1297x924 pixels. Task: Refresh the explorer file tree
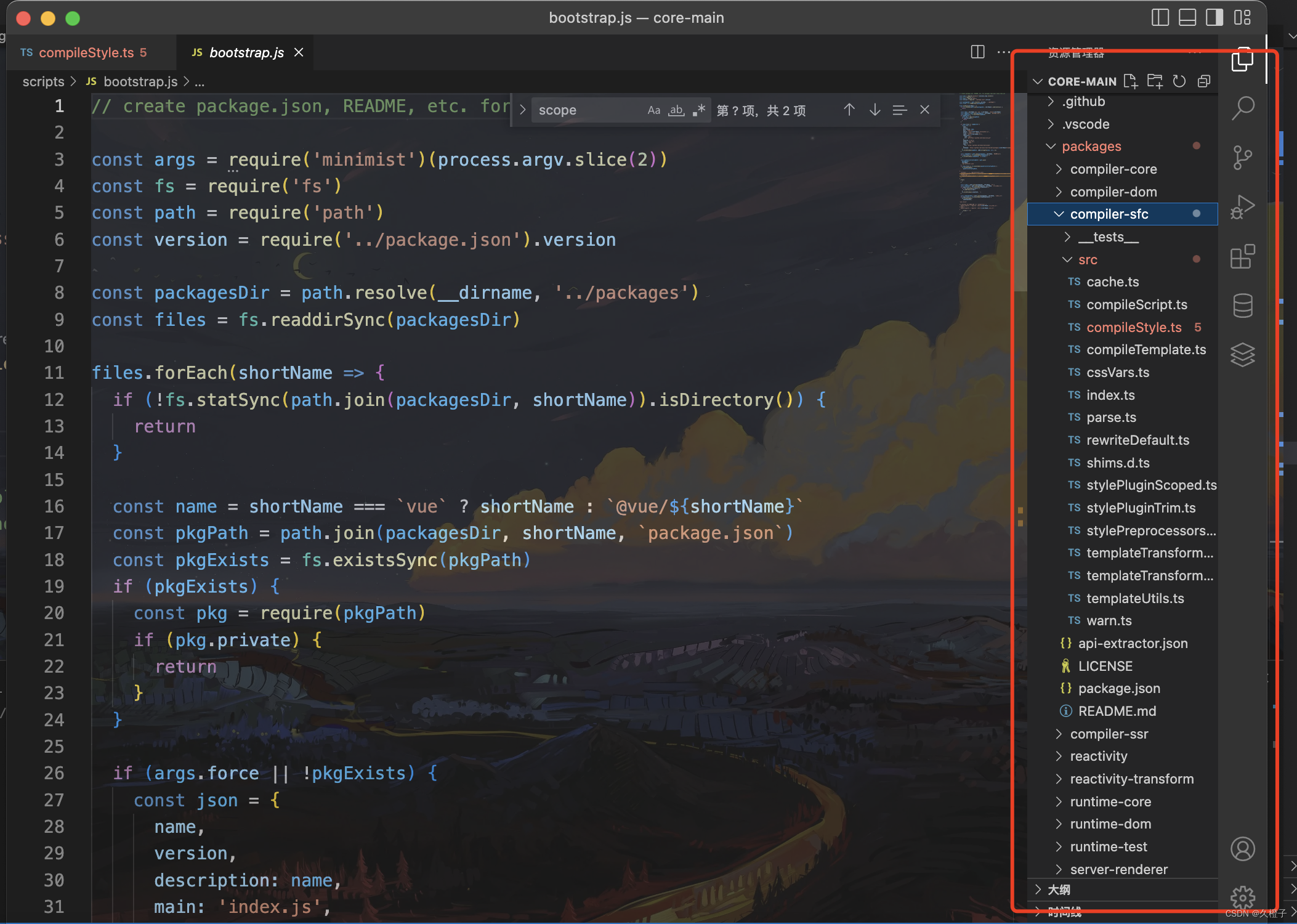(1179, 81)
